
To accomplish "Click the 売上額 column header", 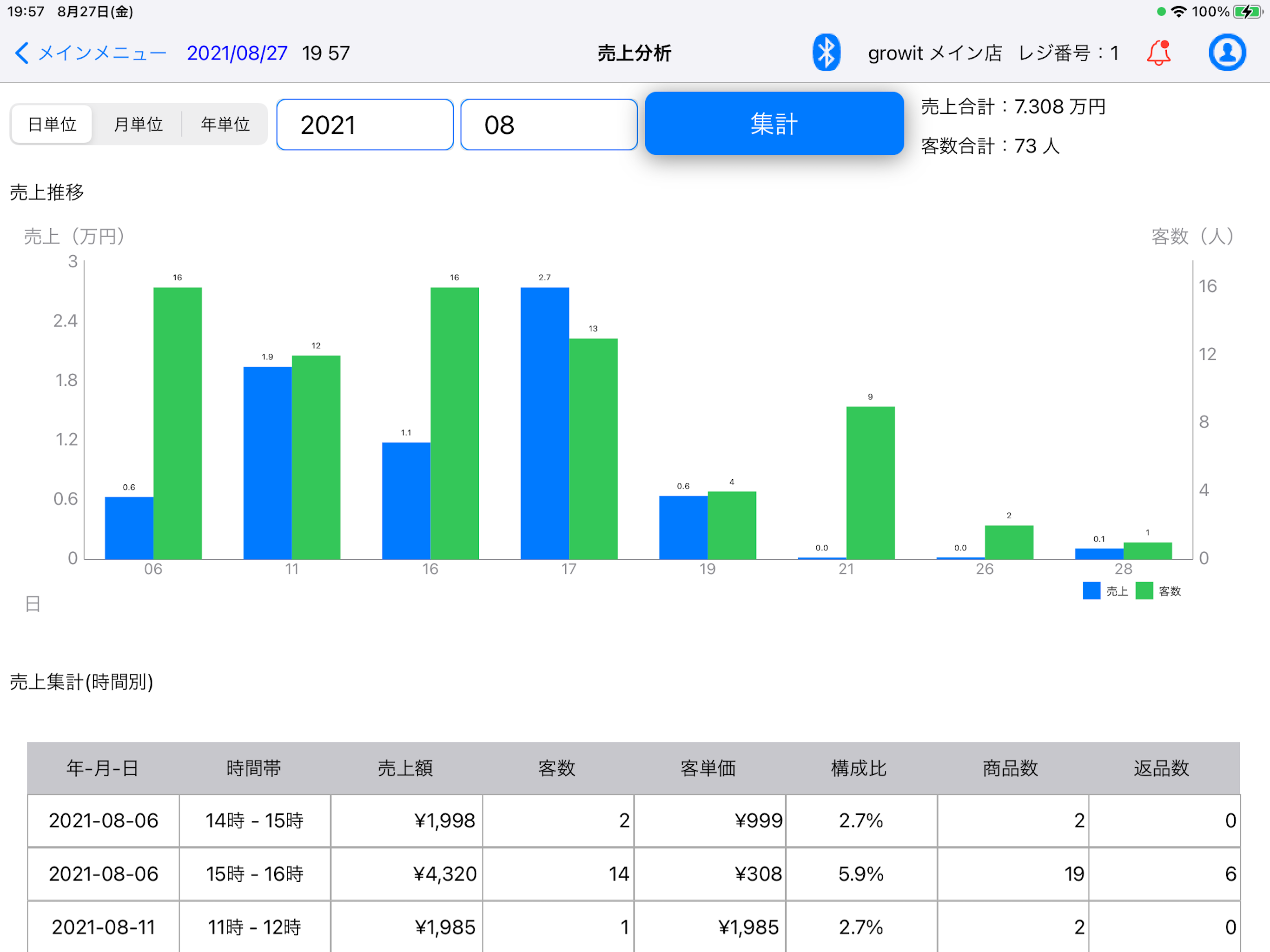I will [x=406, y=768].
